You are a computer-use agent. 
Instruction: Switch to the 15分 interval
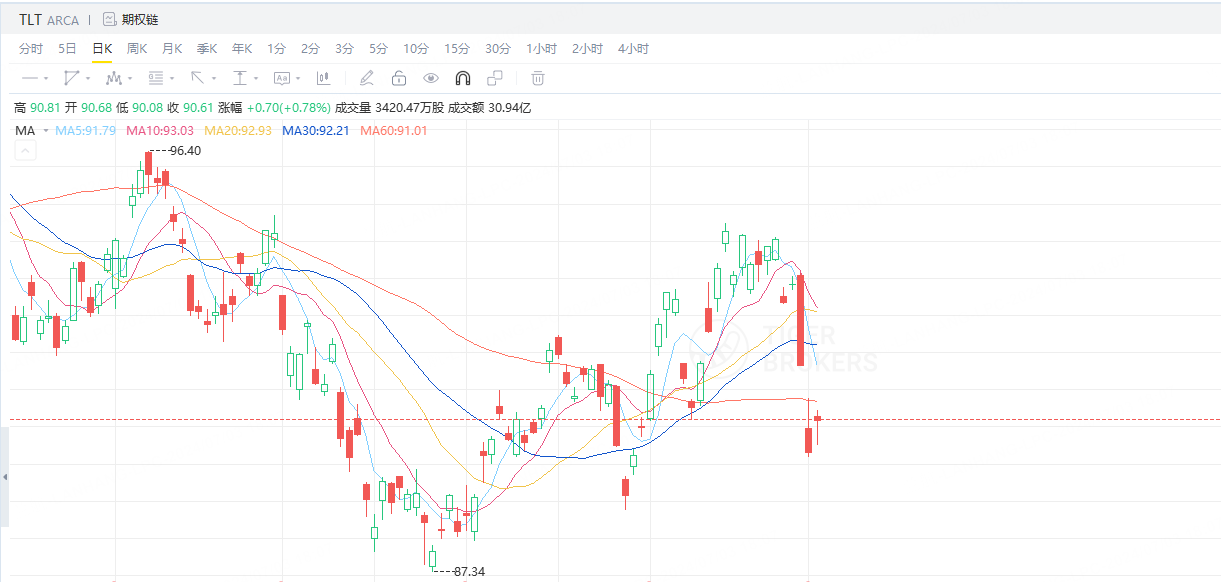click(457, 49)
